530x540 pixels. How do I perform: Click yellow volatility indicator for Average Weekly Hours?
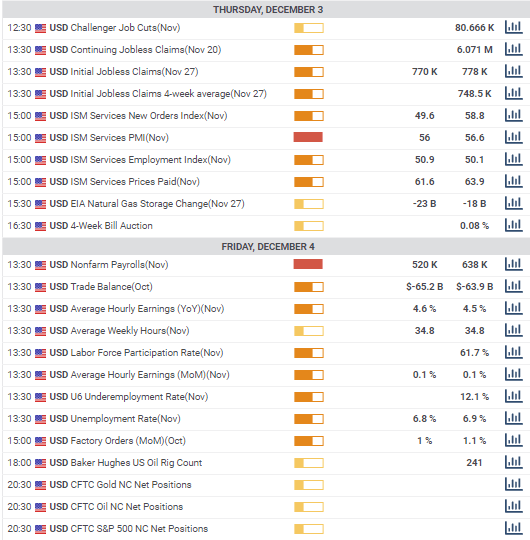coord(309,331)
